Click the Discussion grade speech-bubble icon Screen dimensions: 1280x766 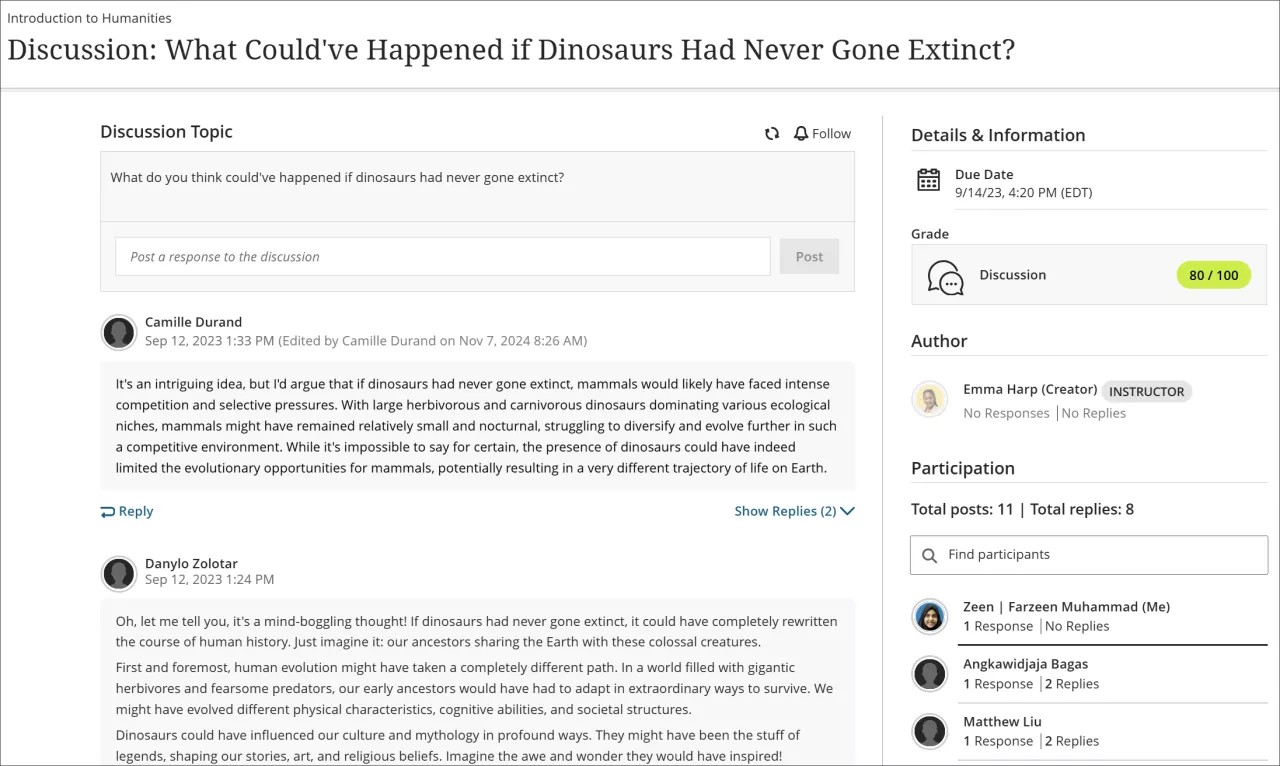(x=945, y=275)
